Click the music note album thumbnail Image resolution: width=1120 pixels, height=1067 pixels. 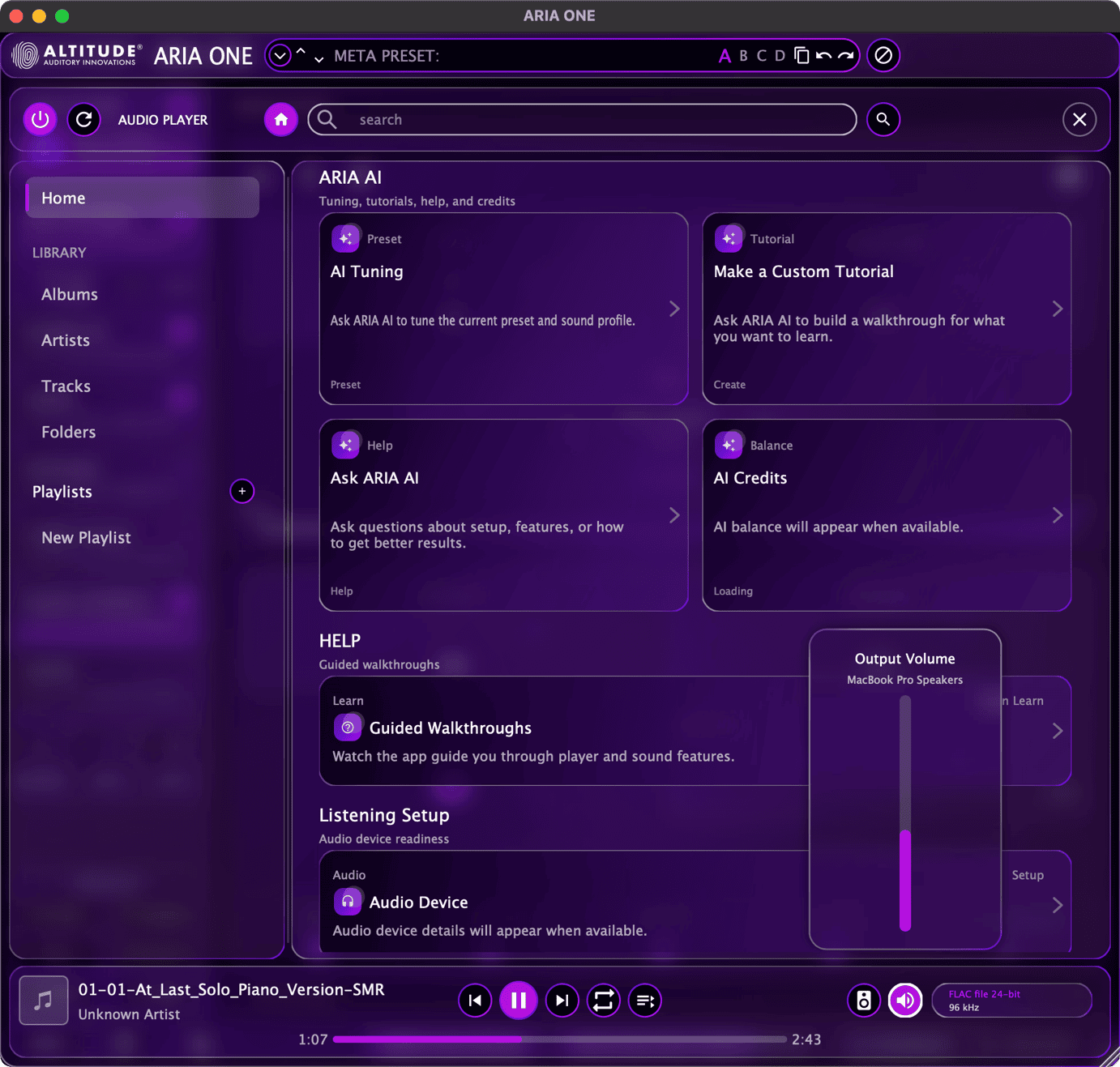[44, 1001]
